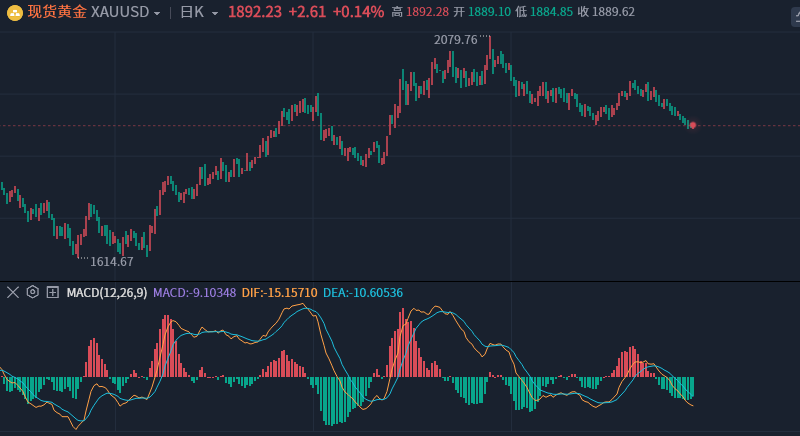Toggle the orange DIF line legend

tap(279, 293)
